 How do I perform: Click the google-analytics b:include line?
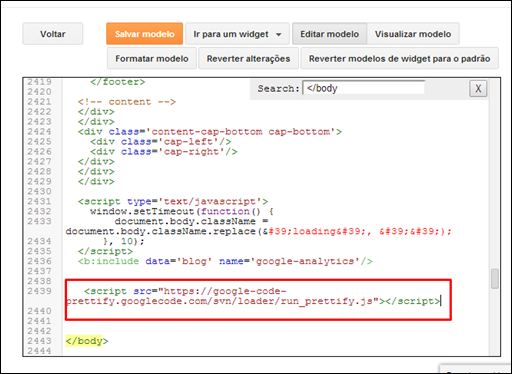[225, 261]
